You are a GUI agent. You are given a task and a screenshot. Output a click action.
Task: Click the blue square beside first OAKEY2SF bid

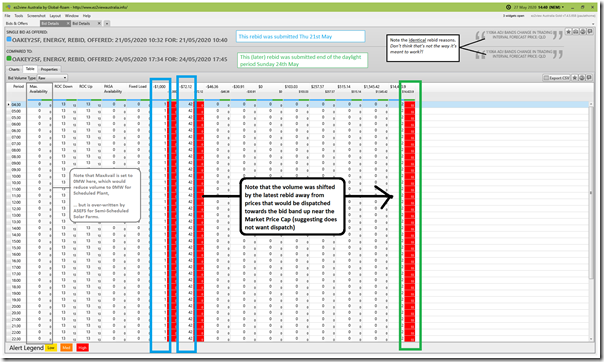9,39
